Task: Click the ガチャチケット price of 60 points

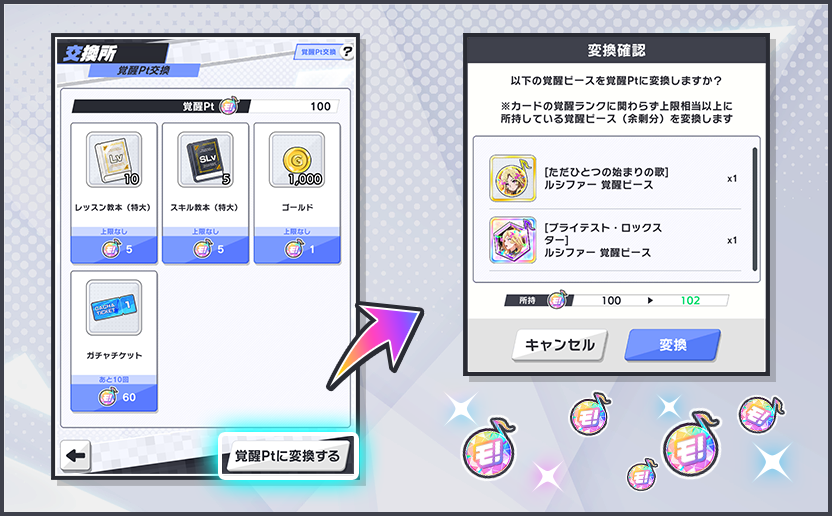Action: click(x=114, y=397)
